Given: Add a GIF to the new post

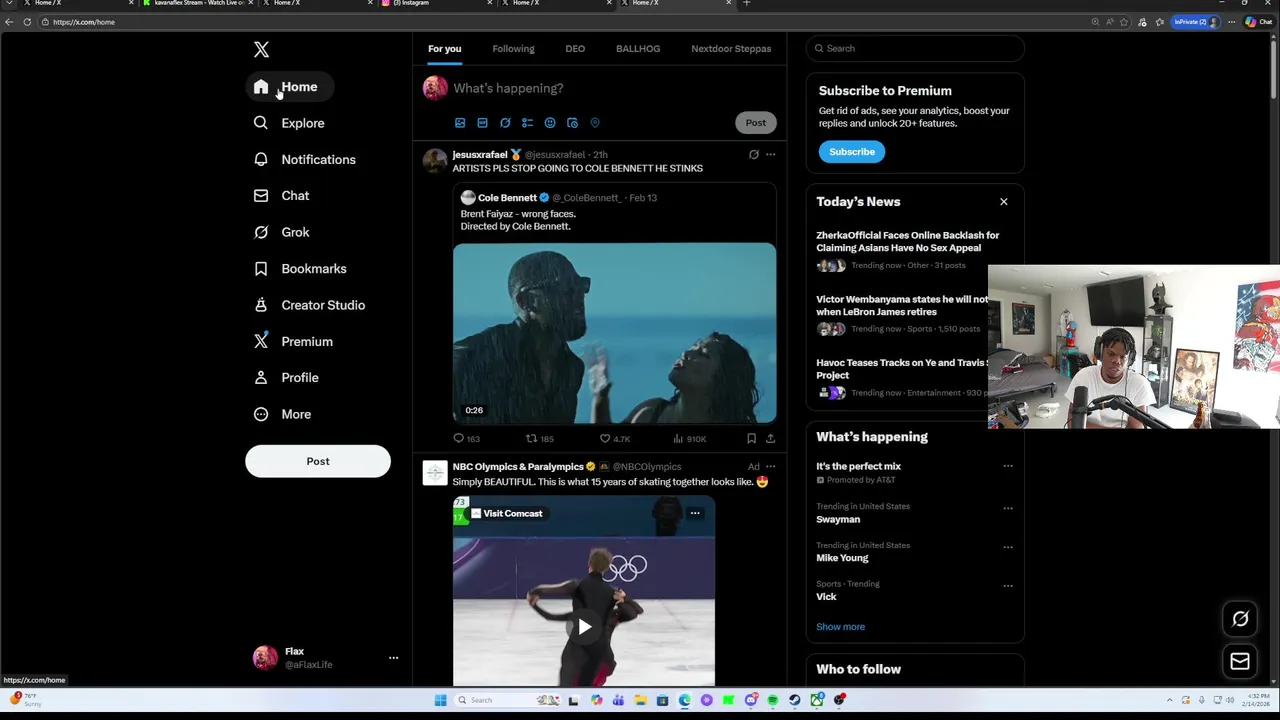Looking at the screenshot, I should pos(482,123).
